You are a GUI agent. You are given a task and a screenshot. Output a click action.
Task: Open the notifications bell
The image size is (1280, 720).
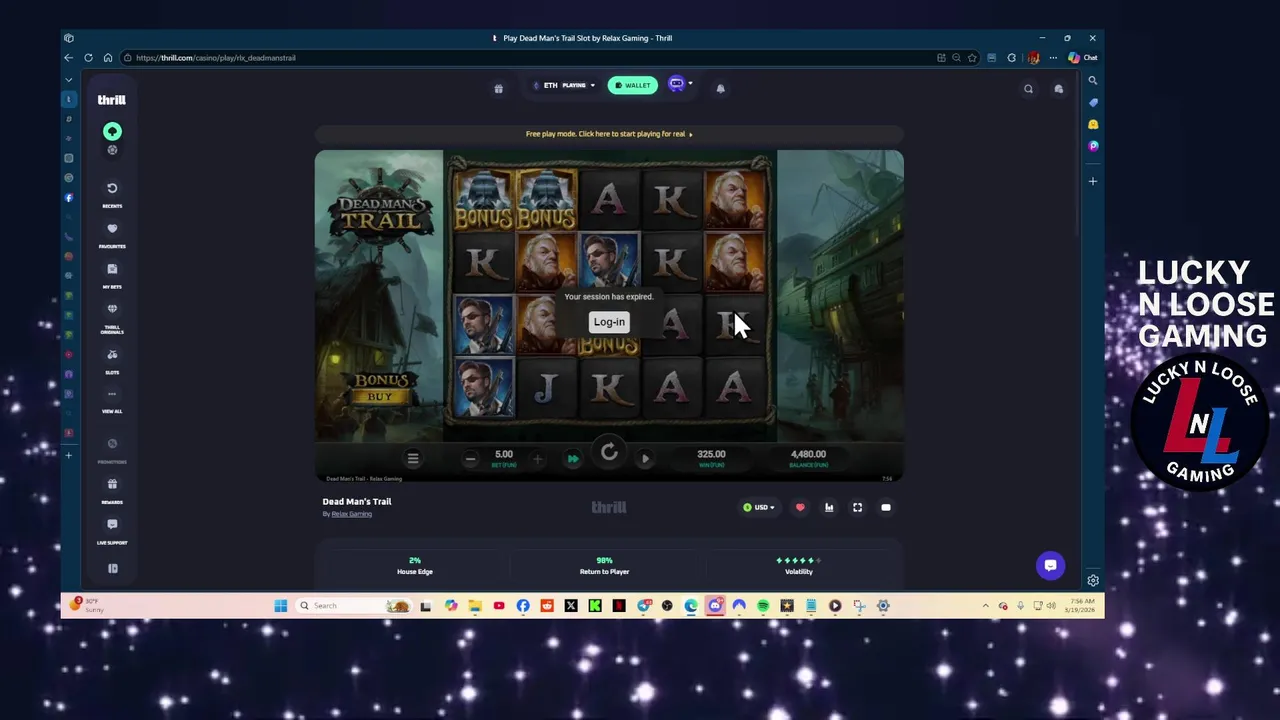click(720, 88)
